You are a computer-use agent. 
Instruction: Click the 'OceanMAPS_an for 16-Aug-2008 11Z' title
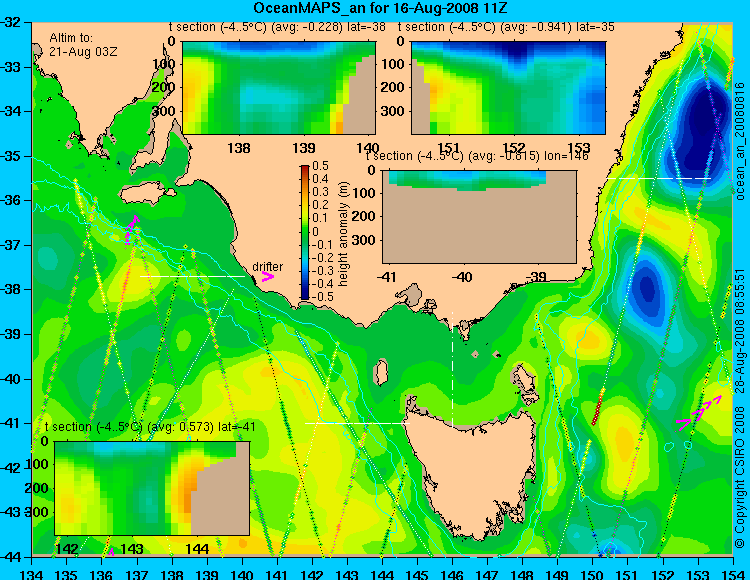click(x=380, y=8)
